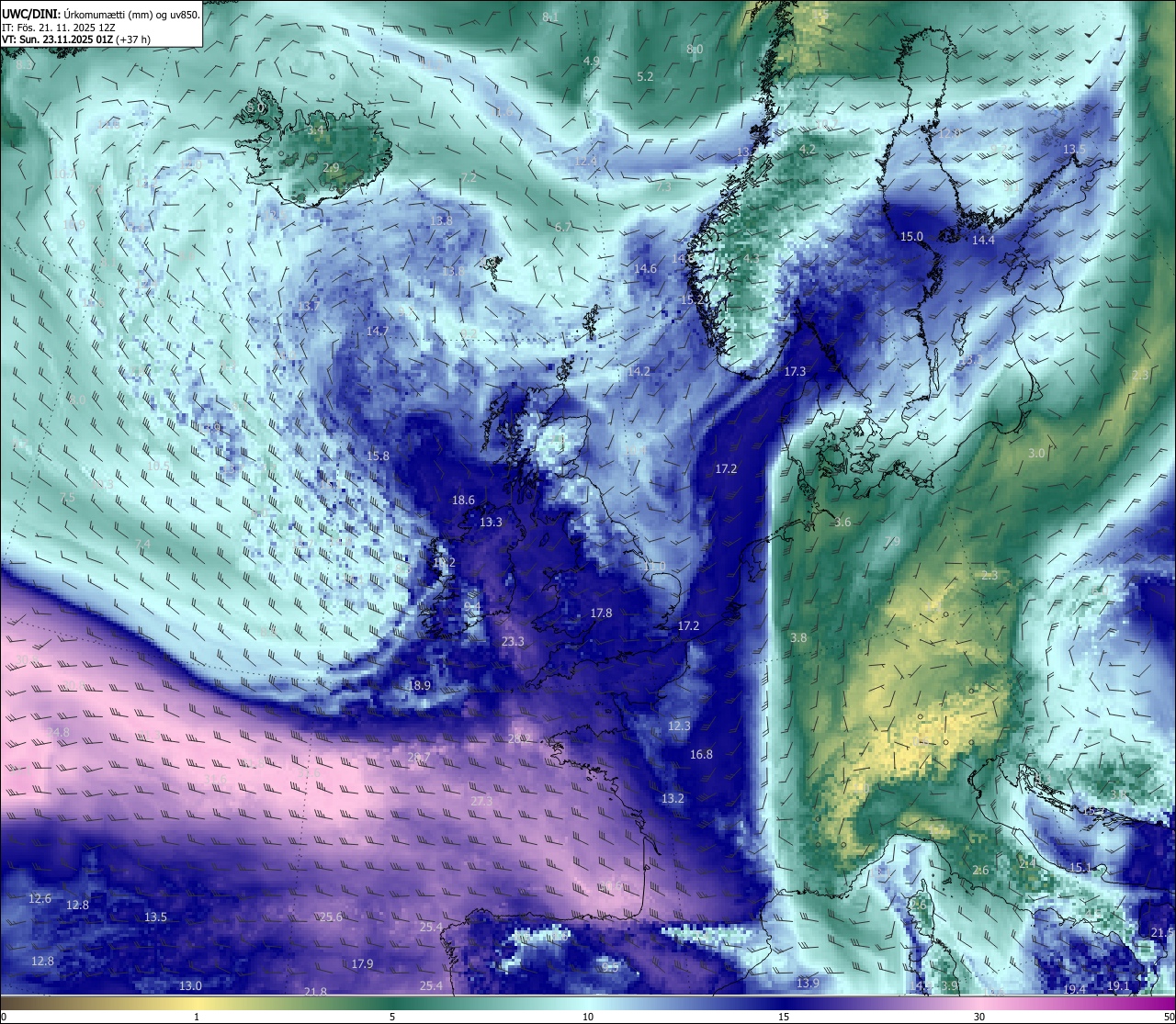Click the 13.3 value over Northern Ireland
The width and height of the screenshot is (1176, 1024).
491,523
